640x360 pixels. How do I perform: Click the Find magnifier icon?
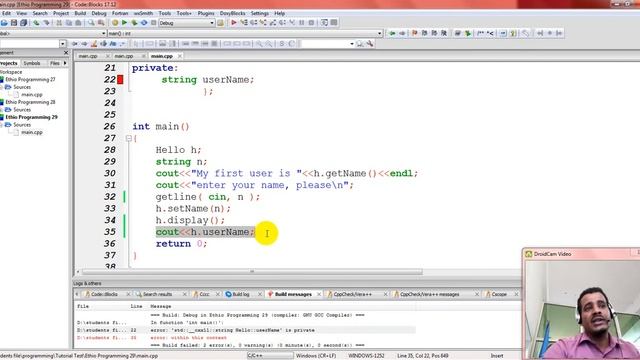[x=91, y=23]
